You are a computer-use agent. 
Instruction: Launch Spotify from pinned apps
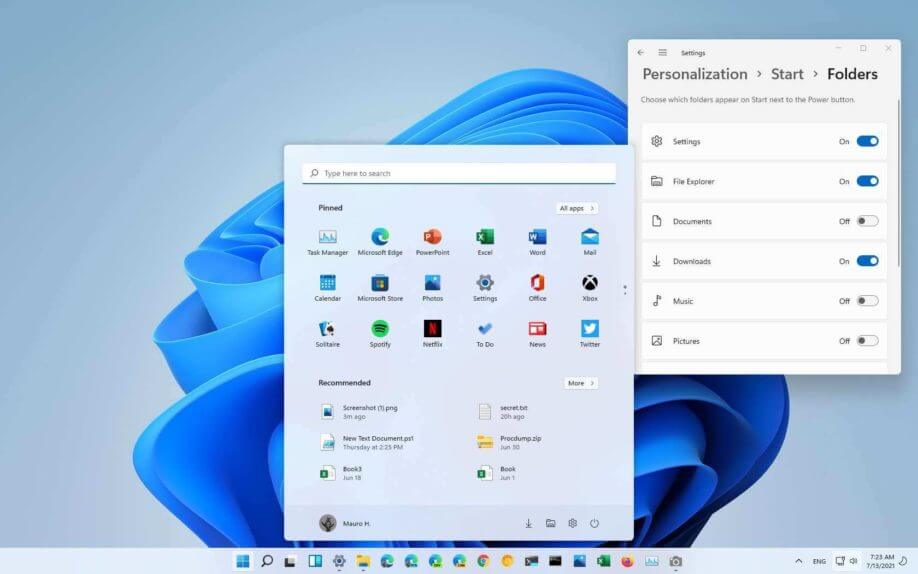pos(380,334)
